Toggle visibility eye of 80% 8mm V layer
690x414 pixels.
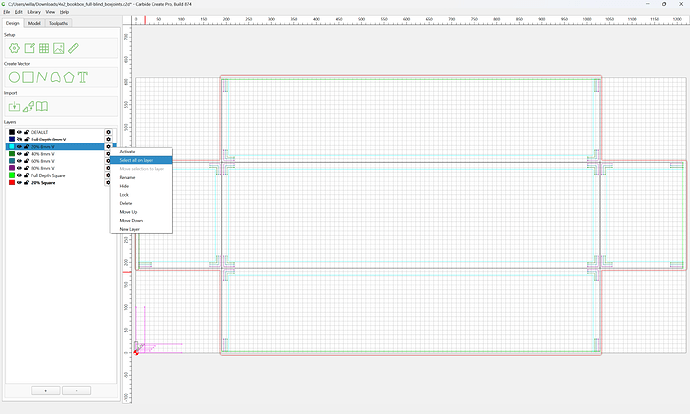click(x=19, y=168)
